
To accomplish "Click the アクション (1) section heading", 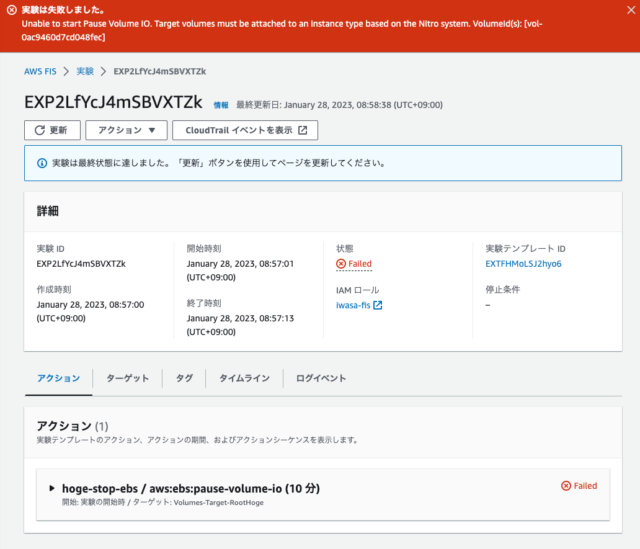I will [x=72, y=426].
